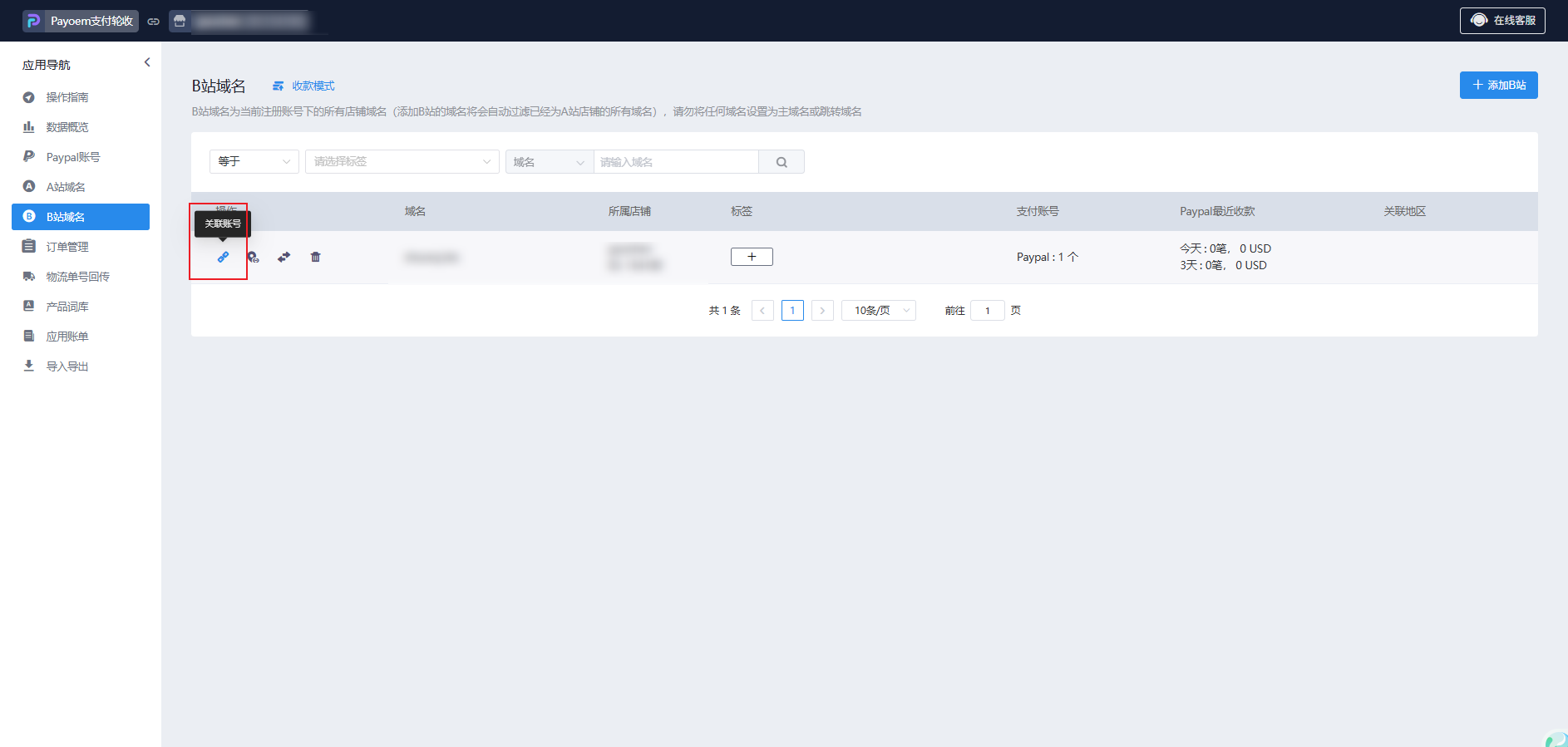Click the store icon in the top bar
This screenshot has height=747, width=1568.
[x=180, y=21]
